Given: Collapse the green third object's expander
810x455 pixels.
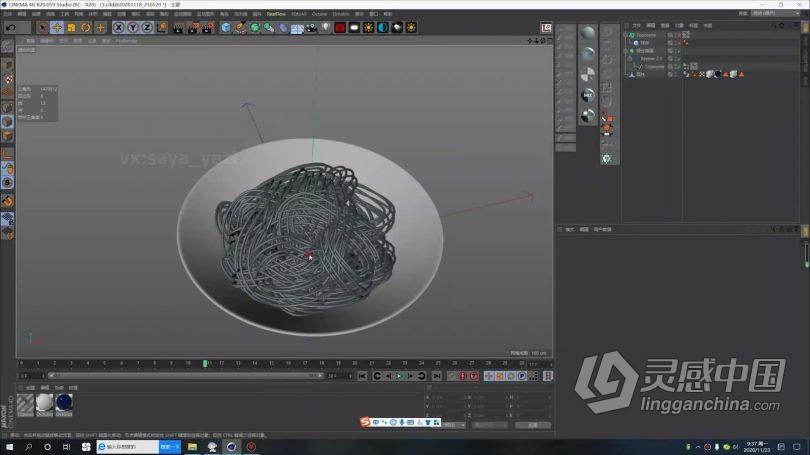Looking at the screenshot, I should click(626, 51).
